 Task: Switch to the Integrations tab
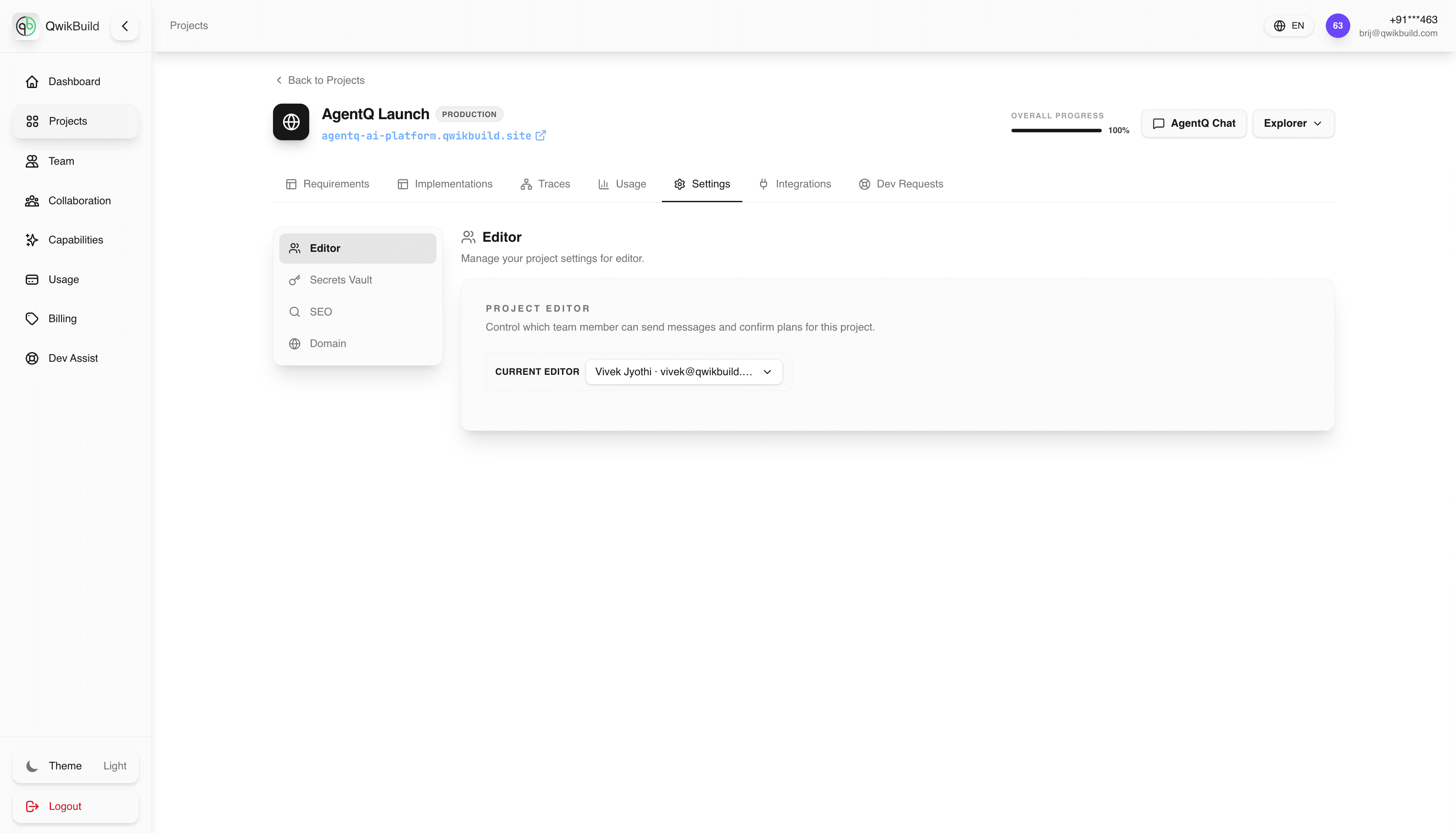point(795,184)
